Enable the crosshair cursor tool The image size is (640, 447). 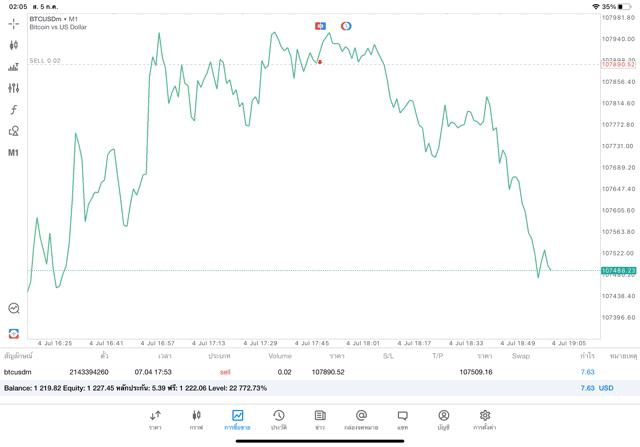tap(14, 23)
